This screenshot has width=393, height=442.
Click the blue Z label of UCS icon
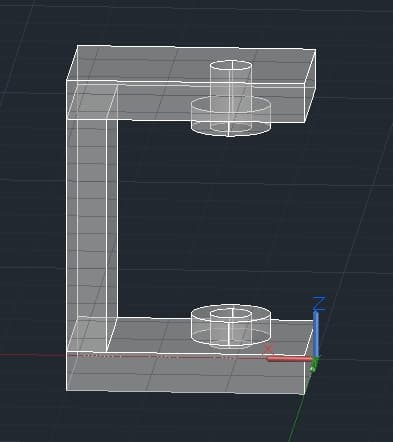pyautogui.click(x=319, y=304)
